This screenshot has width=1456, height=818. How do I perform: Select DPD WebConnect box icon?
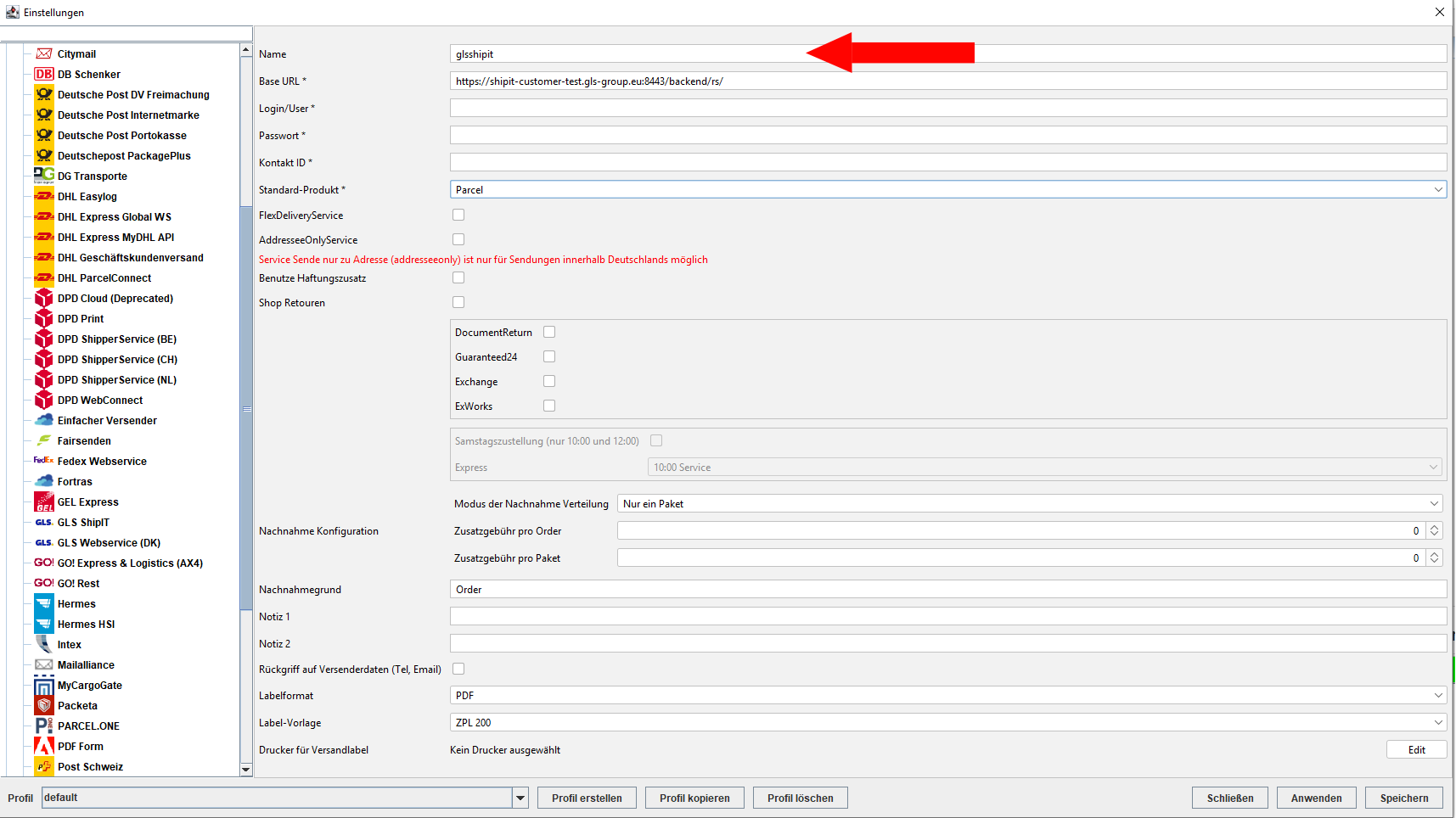click(44, 400)
